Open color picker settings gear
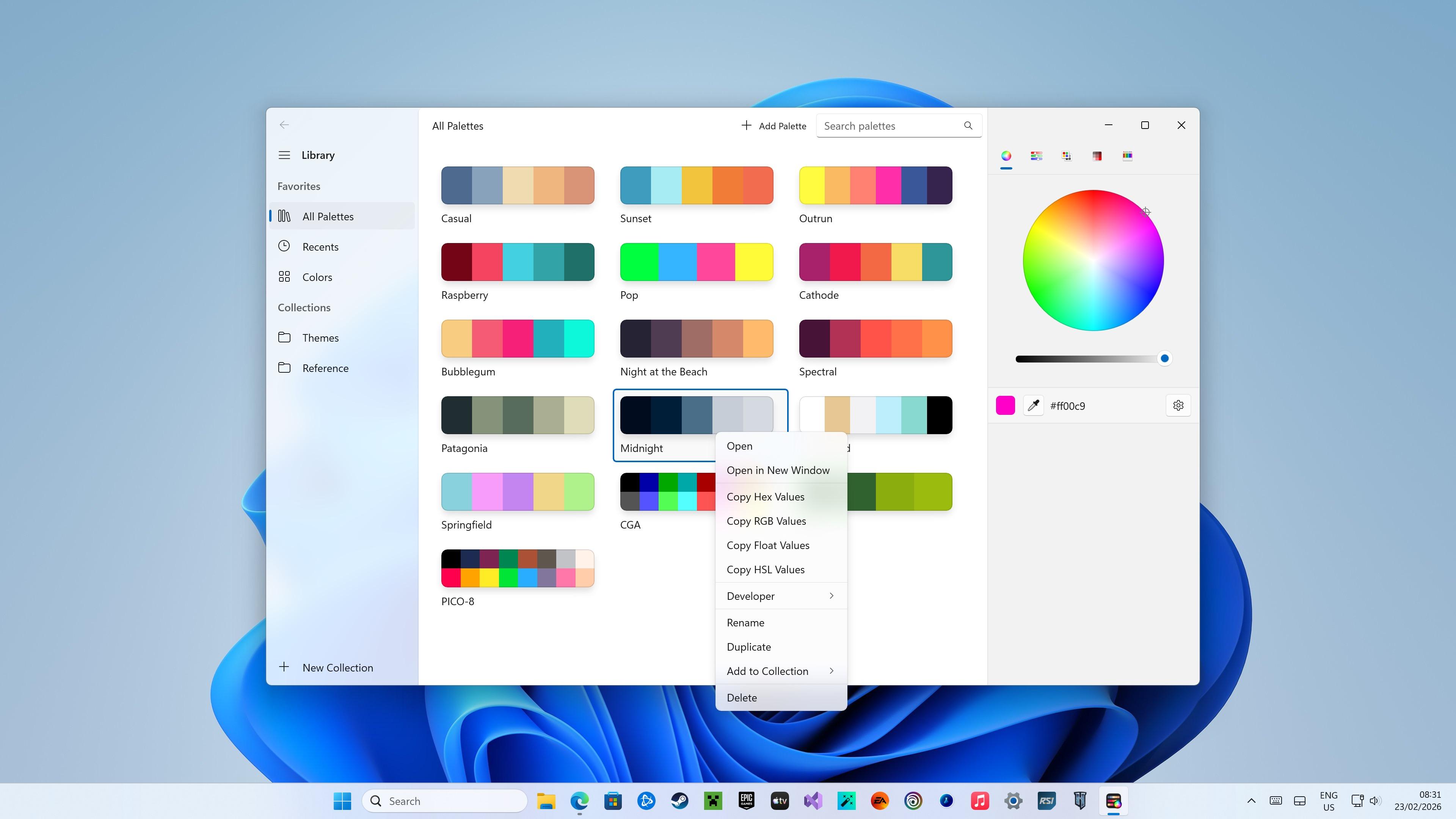This screenshot has height=819, width=1456. point(1178,405)
